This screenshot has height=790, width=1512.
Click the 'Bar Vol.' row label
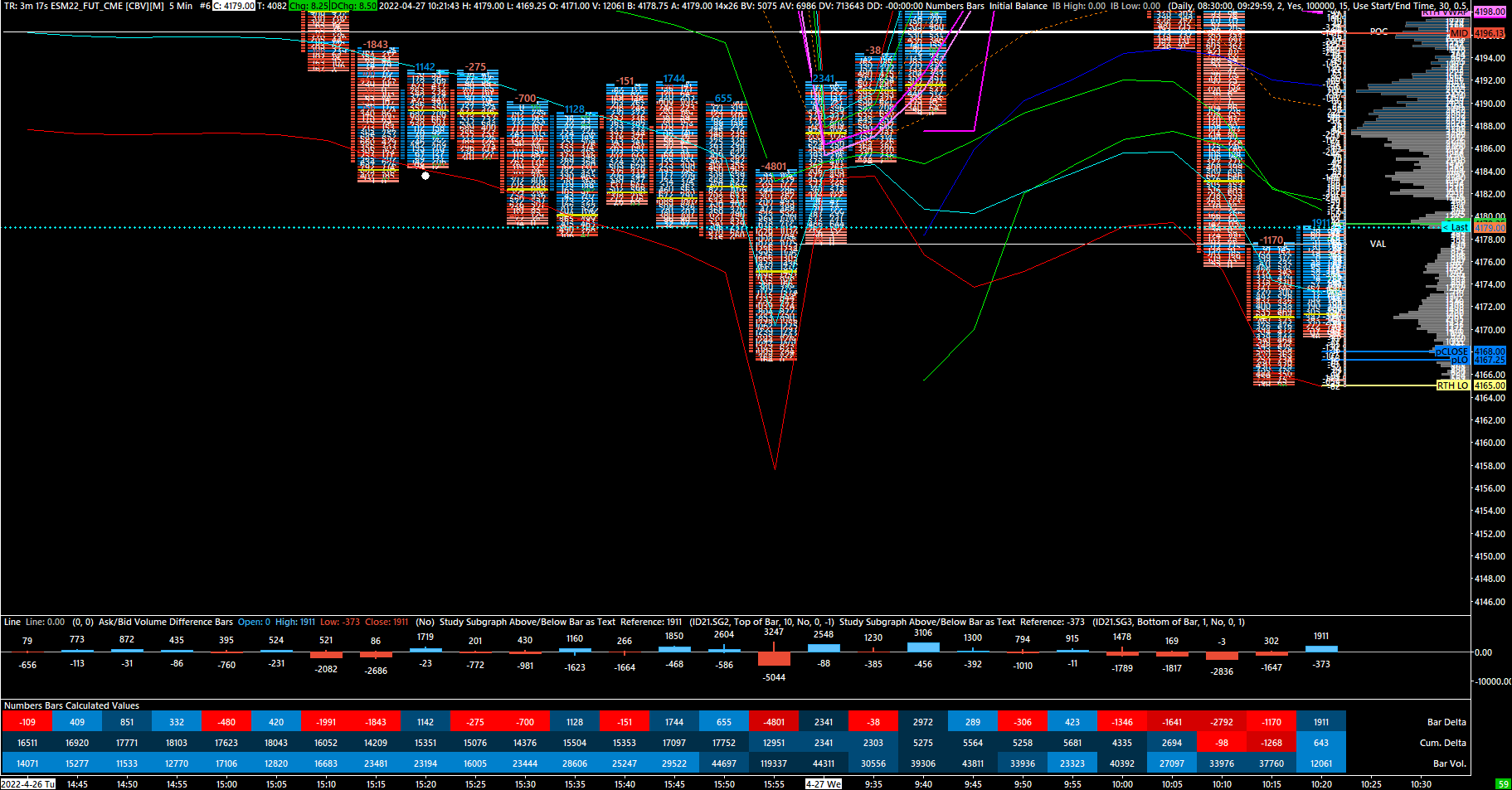tap(1449, 763)
